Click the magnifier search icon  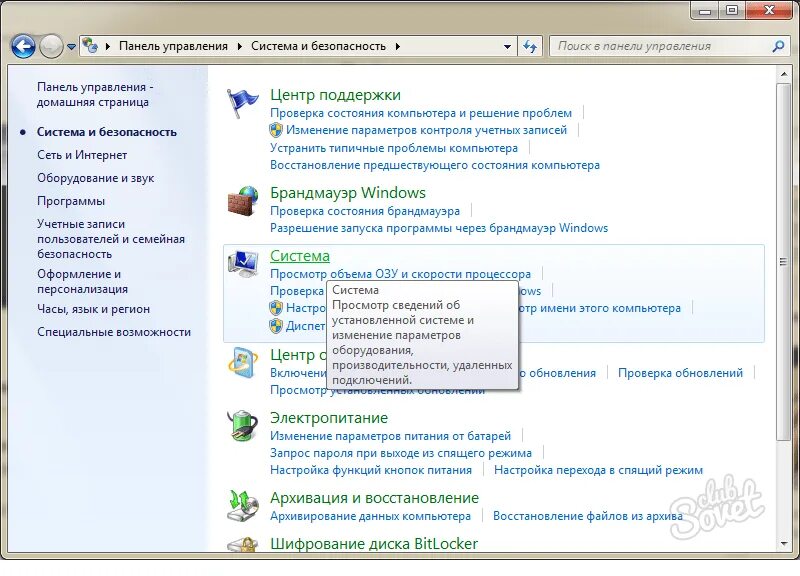tap(778, 46)
